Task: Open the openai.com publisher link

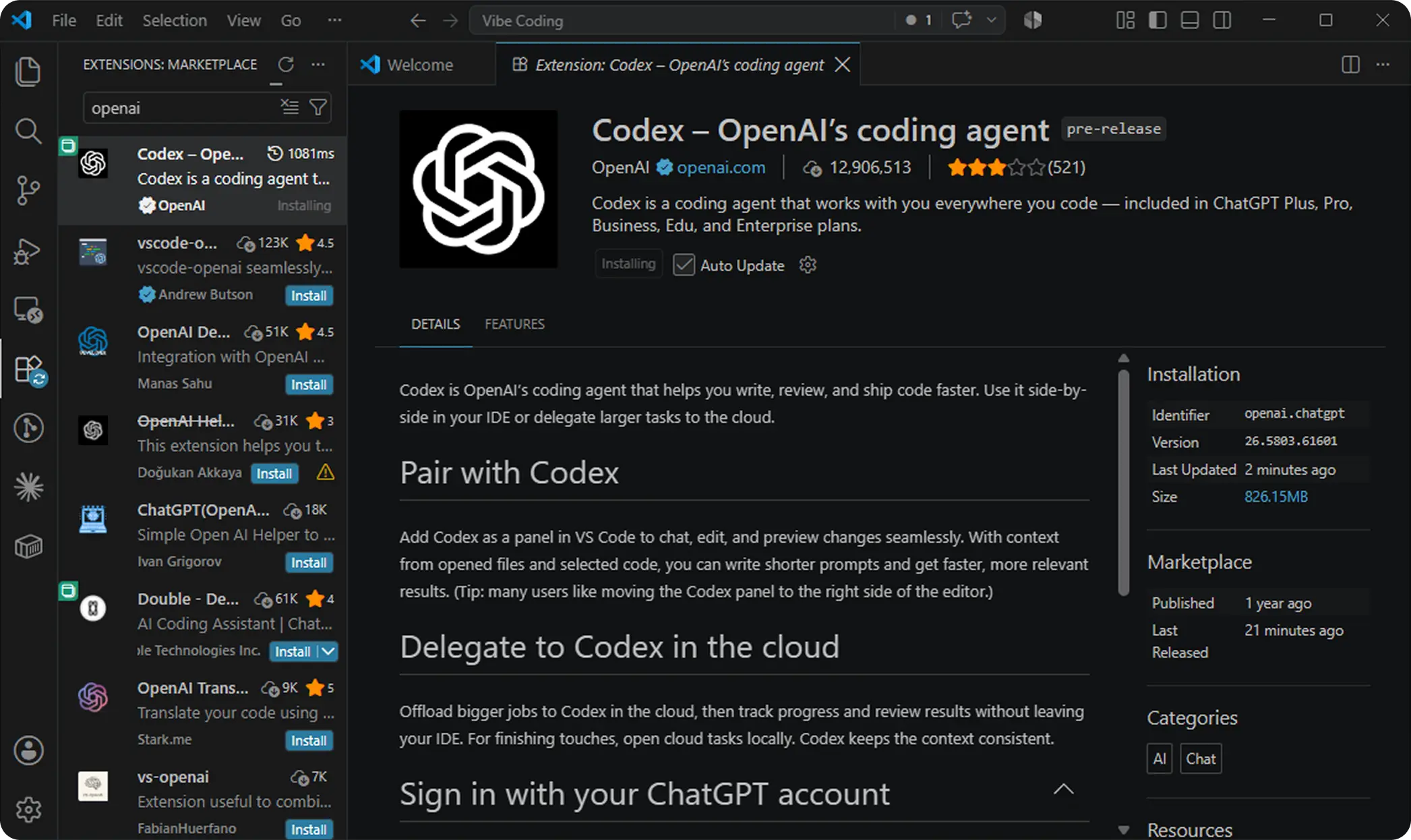Action: pyautogui.click(x=721, y=167)
